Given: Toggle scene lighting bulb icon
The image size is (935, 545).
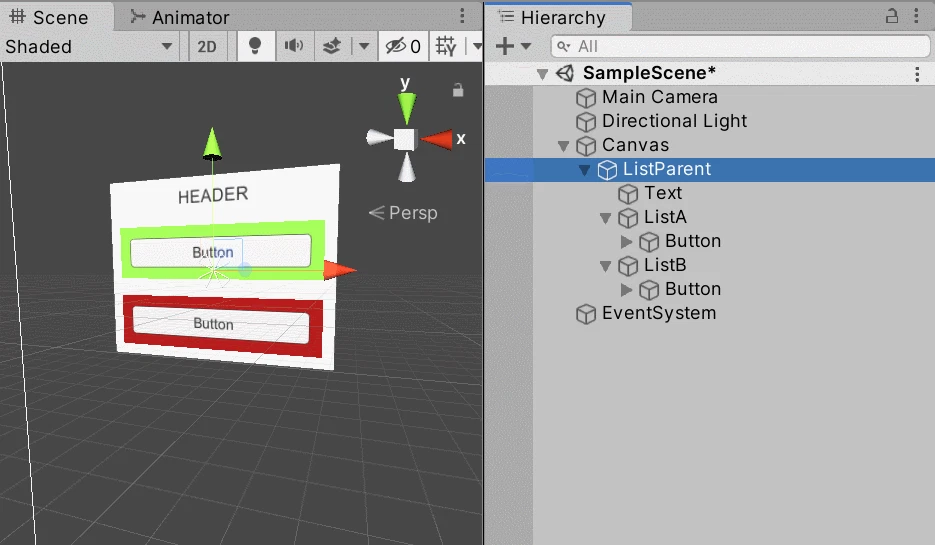Looking at the screenshot, I should click(255, 47).
